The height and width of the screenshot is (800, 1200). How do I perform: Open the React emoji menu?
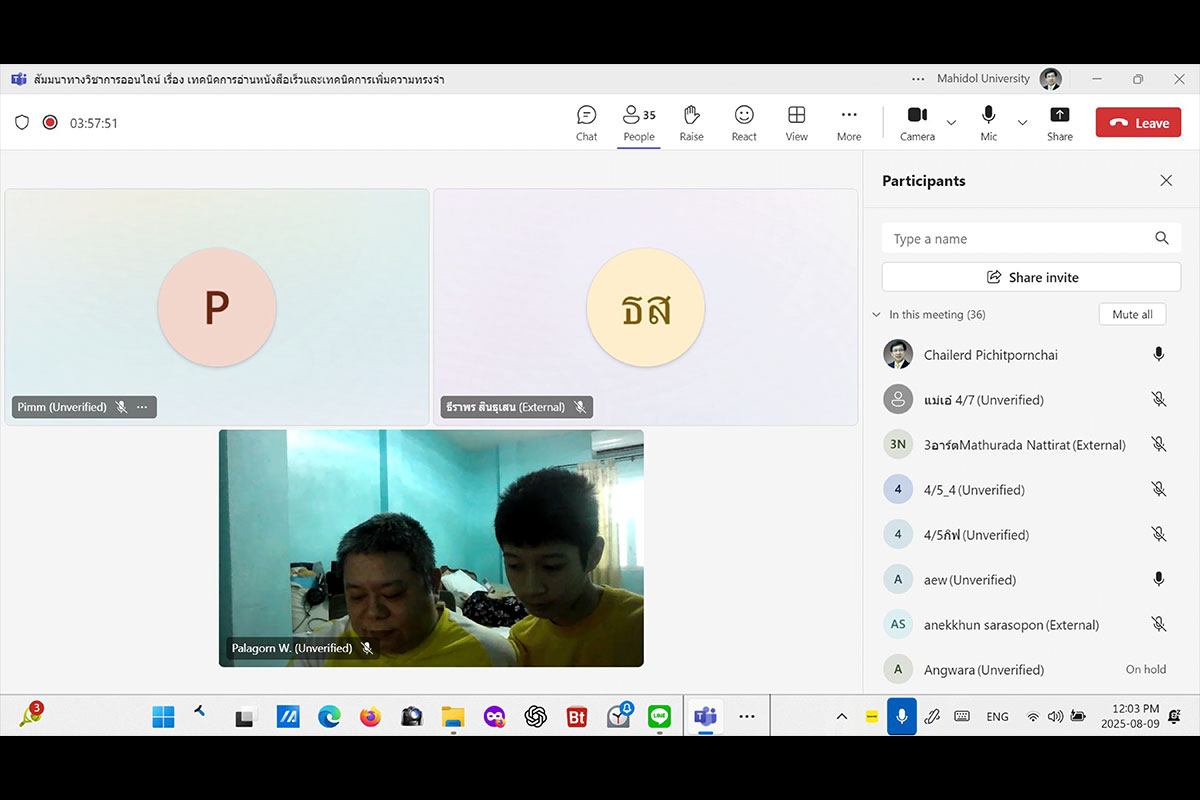click(744, 122)
